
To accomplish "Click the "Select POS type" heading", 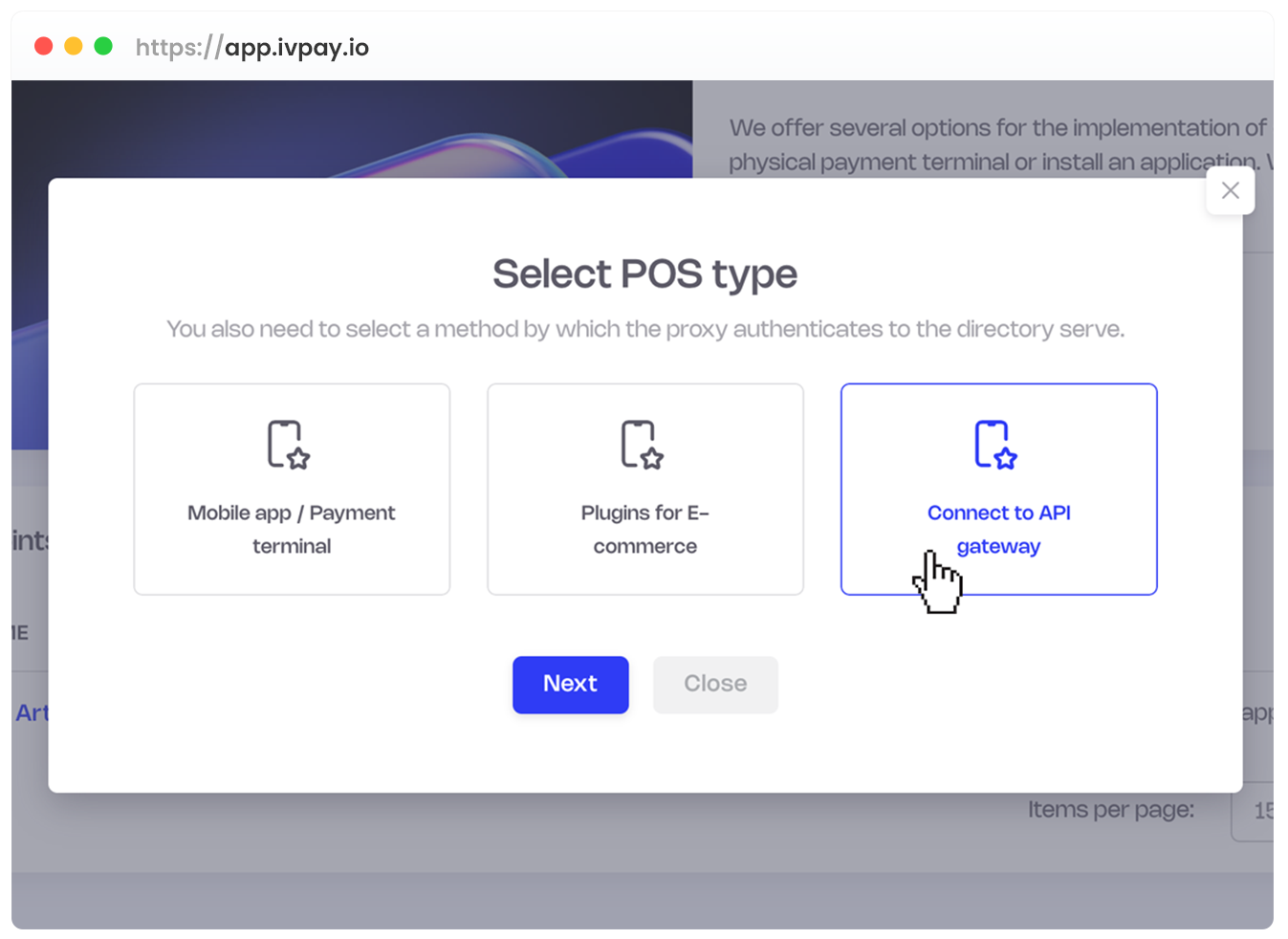I will click(644, 274).
